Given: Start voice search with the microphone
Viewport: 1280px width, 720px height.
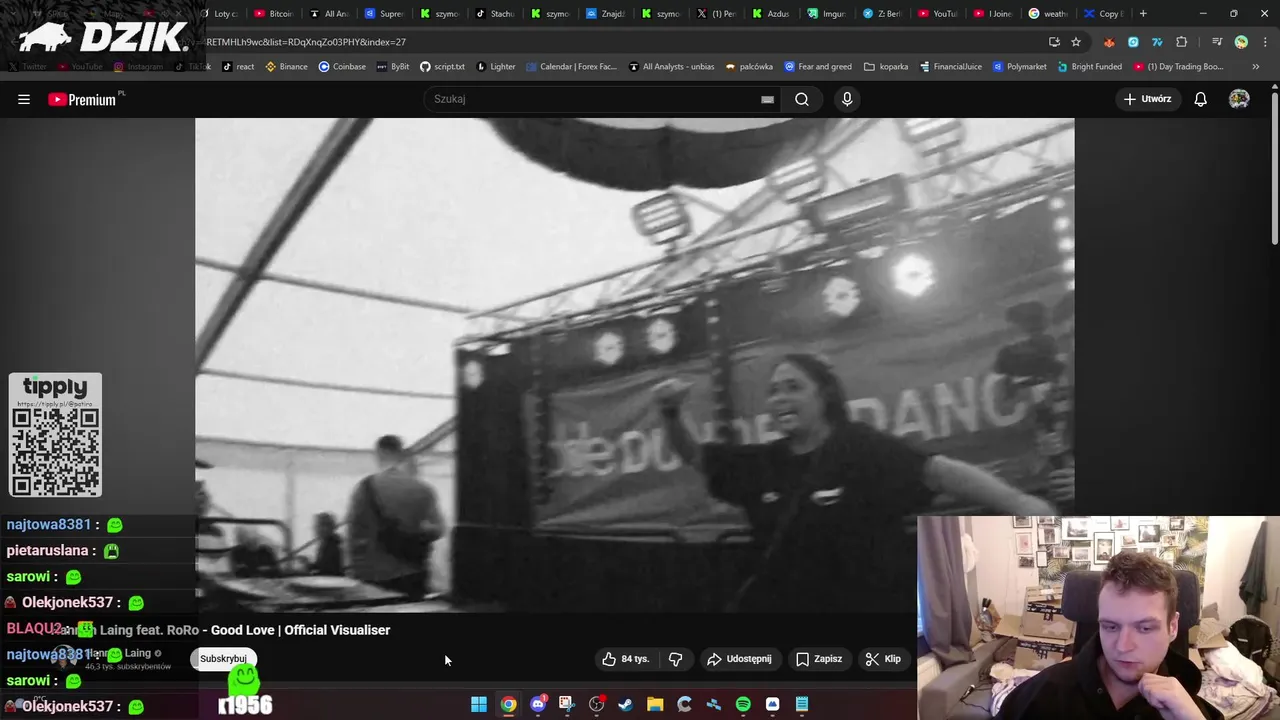Looking at the screenshot, I should (847, 99).
